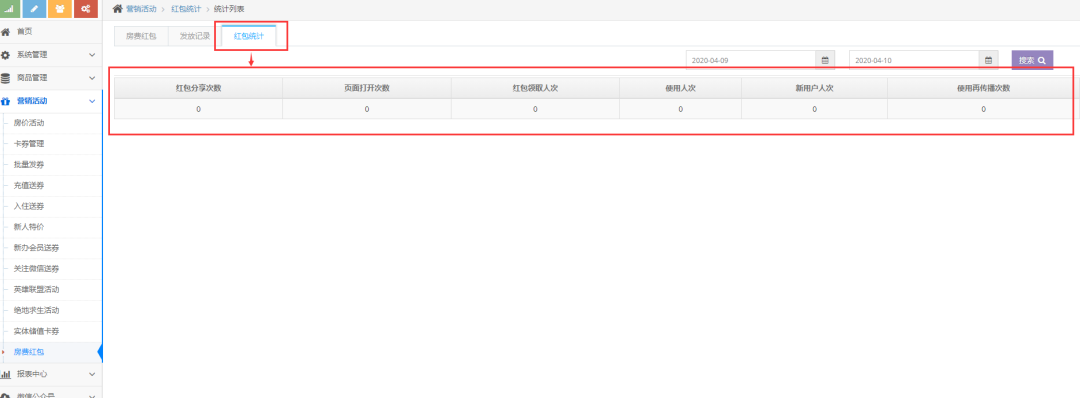Click the 0 value under 红包领取人次

click(x=535, y=109)
